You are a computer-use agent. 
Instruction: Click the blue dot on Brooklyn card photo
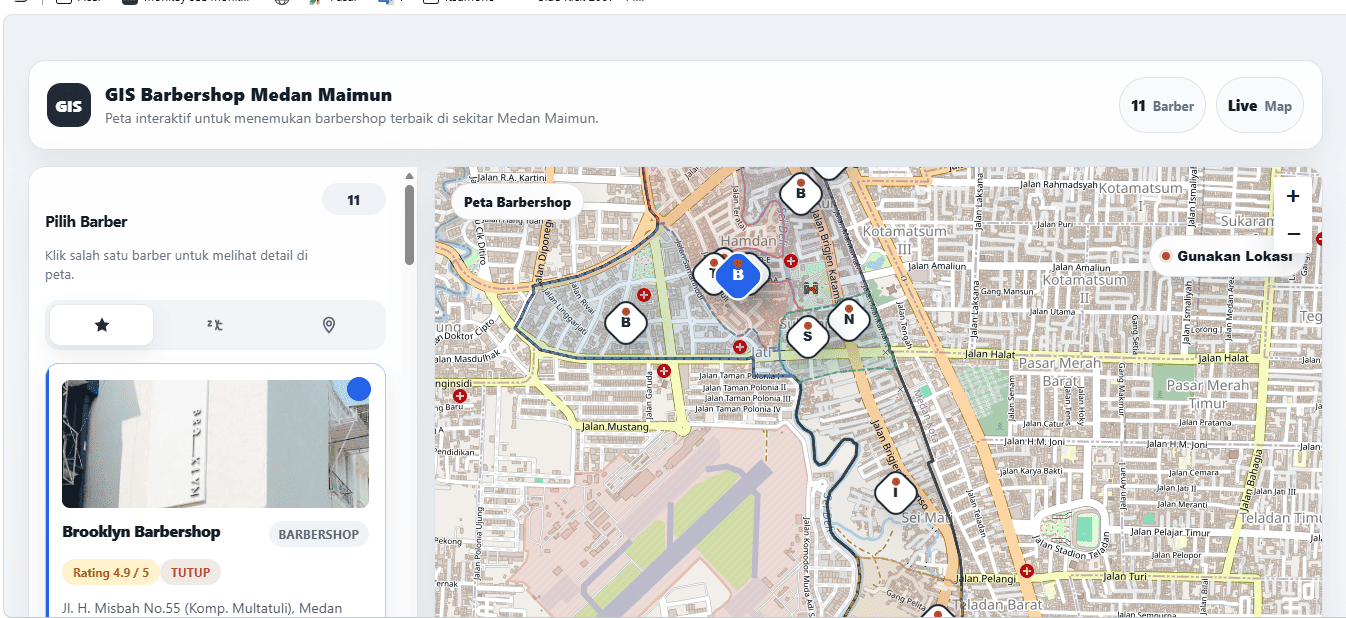[x=359, y=389]
